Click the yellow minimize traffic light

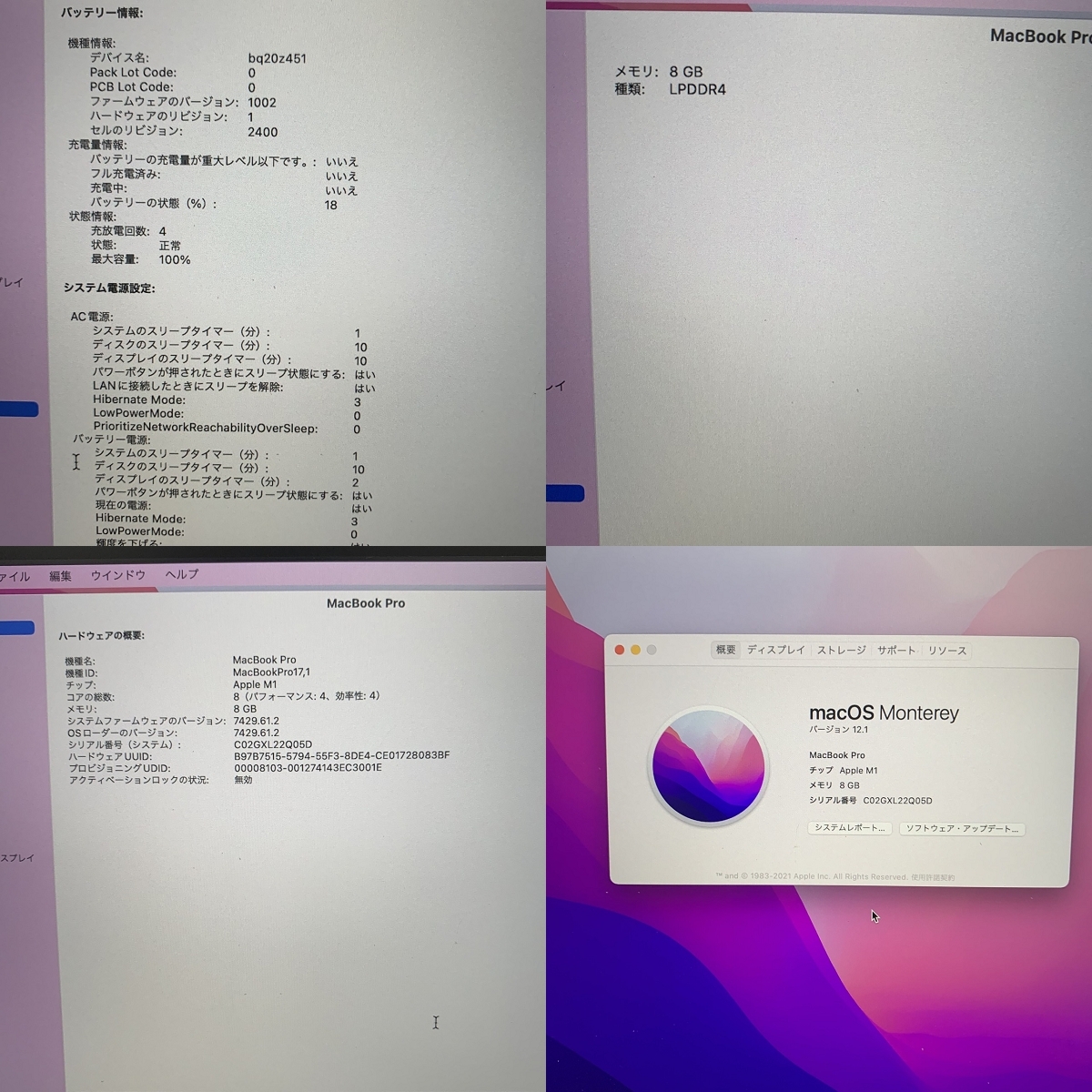(635, 650)
